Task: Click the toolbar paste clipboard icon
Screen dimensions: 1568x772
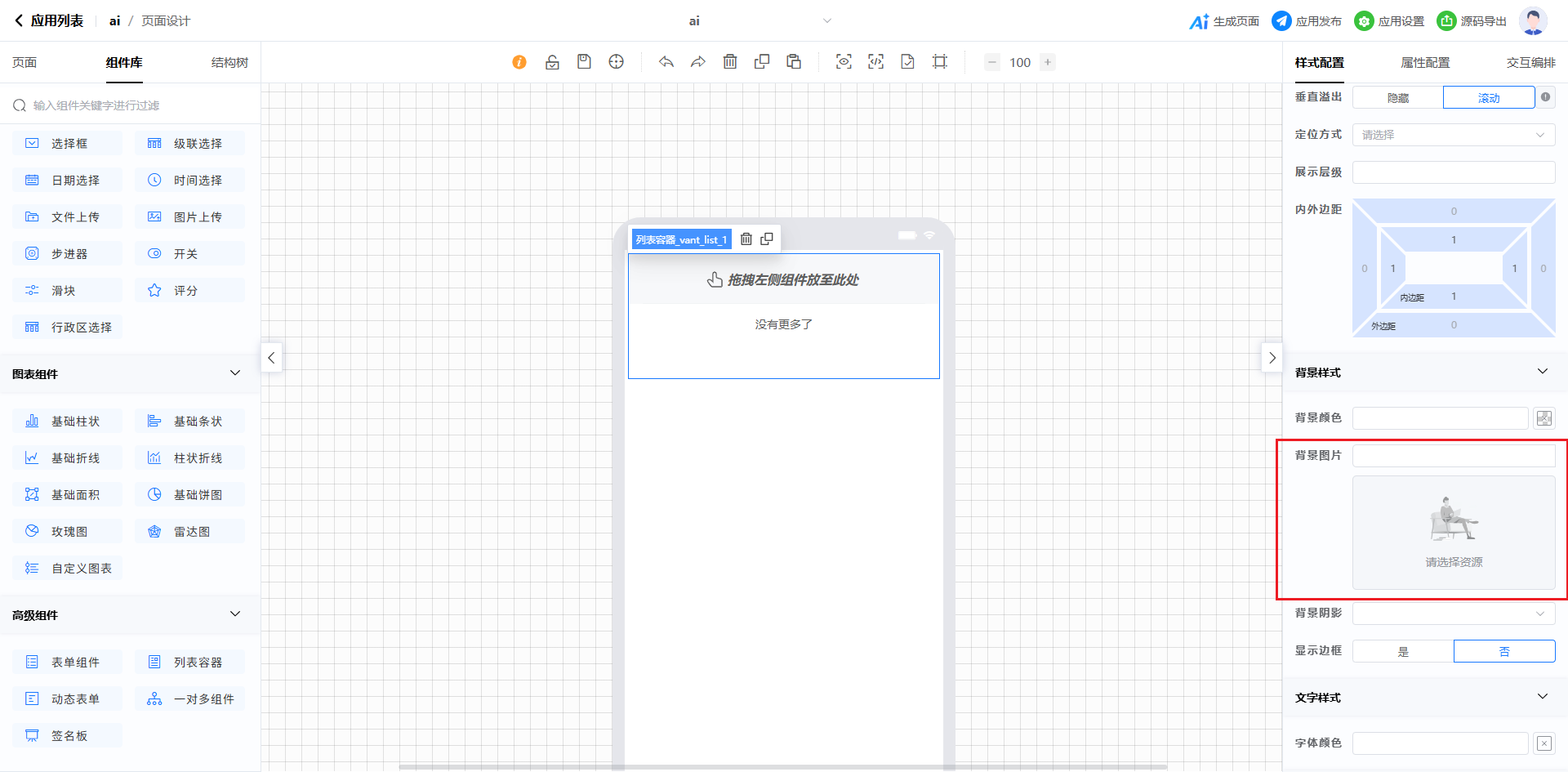Action: click(x=794, y=62)
